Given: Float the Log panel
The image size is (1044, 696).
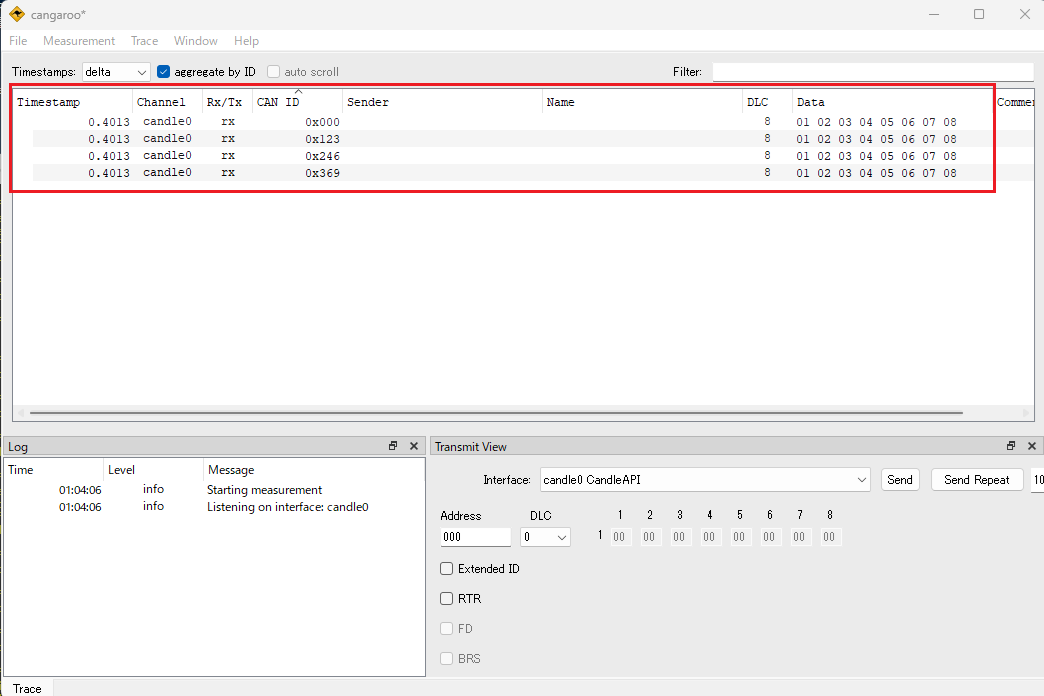Looking at the screenshot, I should pos(393,446).
